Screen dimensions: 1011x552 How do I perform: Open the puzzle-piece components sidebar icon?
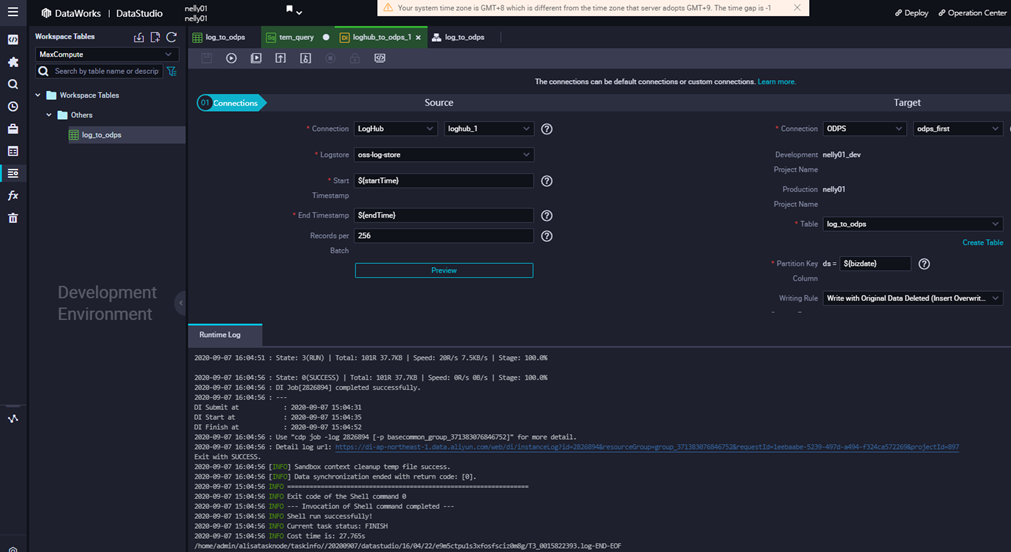point(13,62)
